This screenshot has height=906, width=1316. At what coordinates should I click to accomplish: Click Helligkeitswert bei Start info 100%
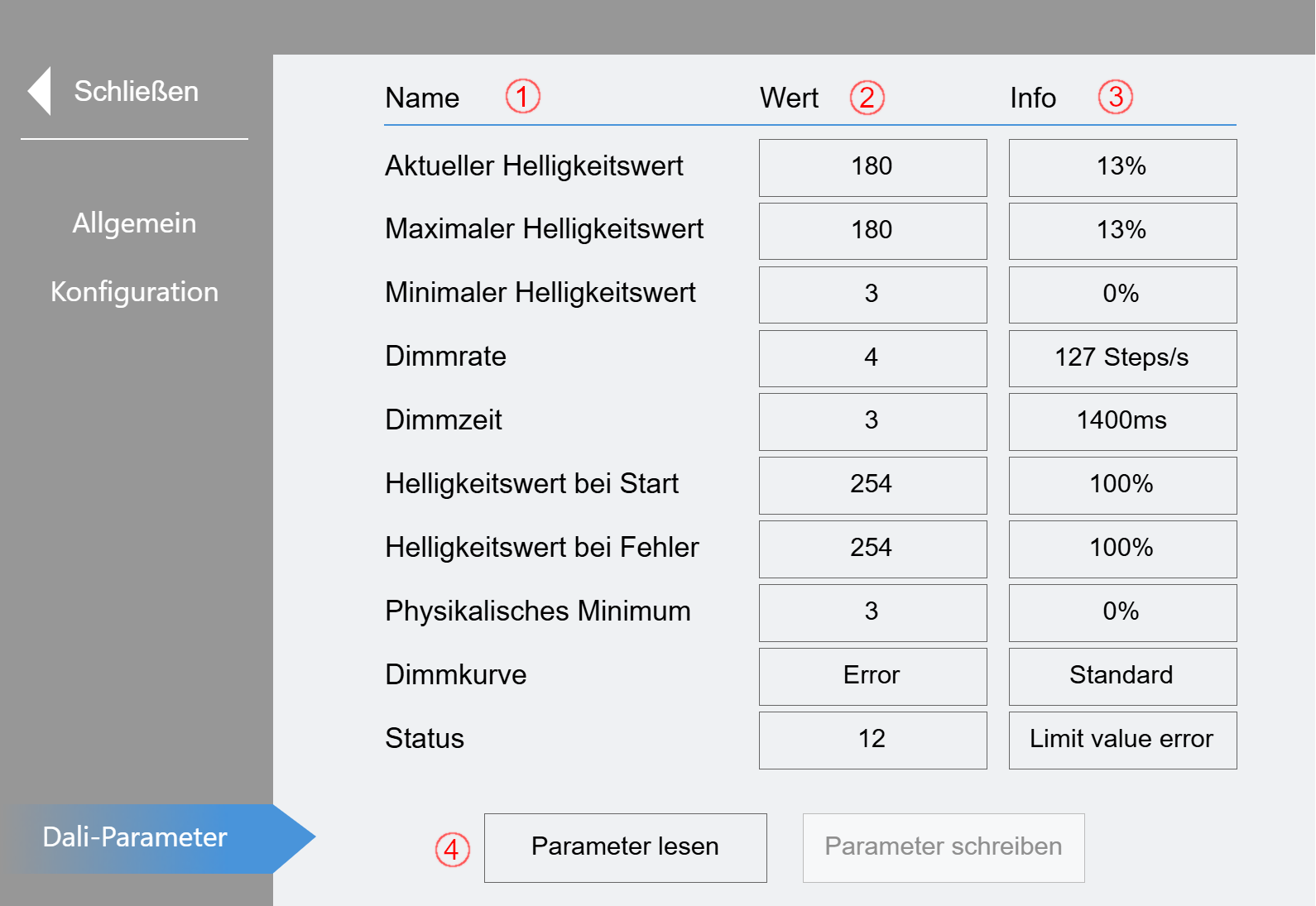1122,486
